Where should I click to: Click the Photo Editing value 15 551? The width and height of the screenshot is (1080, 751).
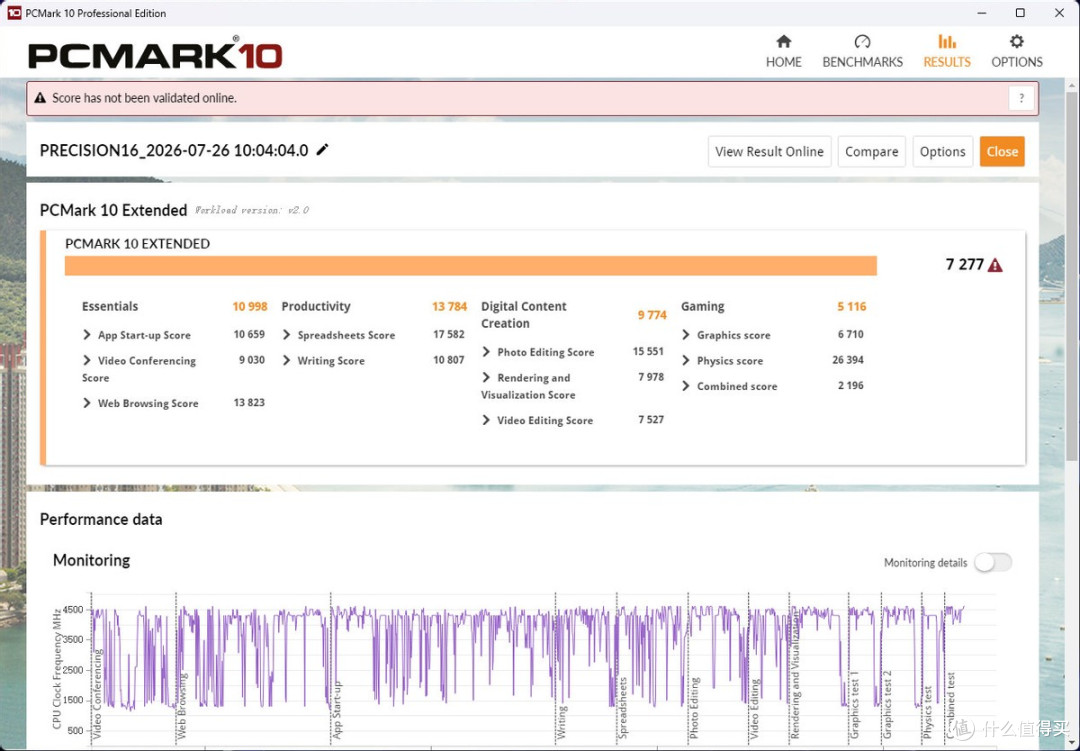pos(648,351)
